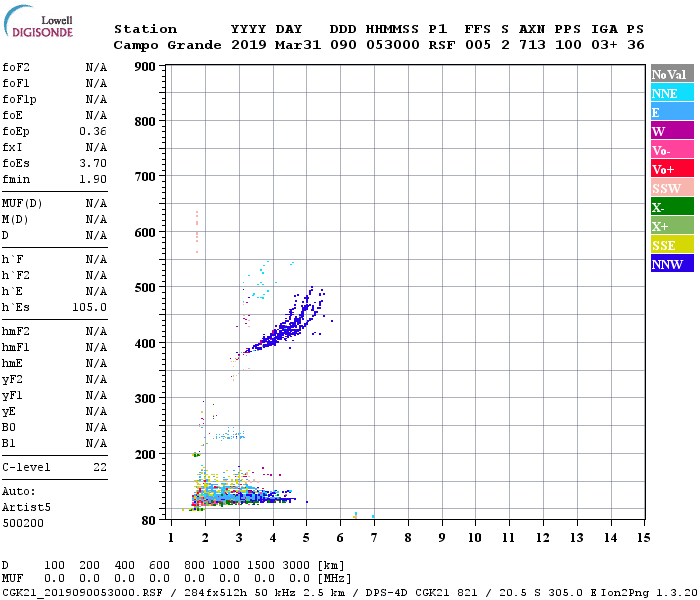Image resolution: width=700 pixels, height=600 pixels.
Task: Click the 500200 version number
Action: tap(23, 523)
